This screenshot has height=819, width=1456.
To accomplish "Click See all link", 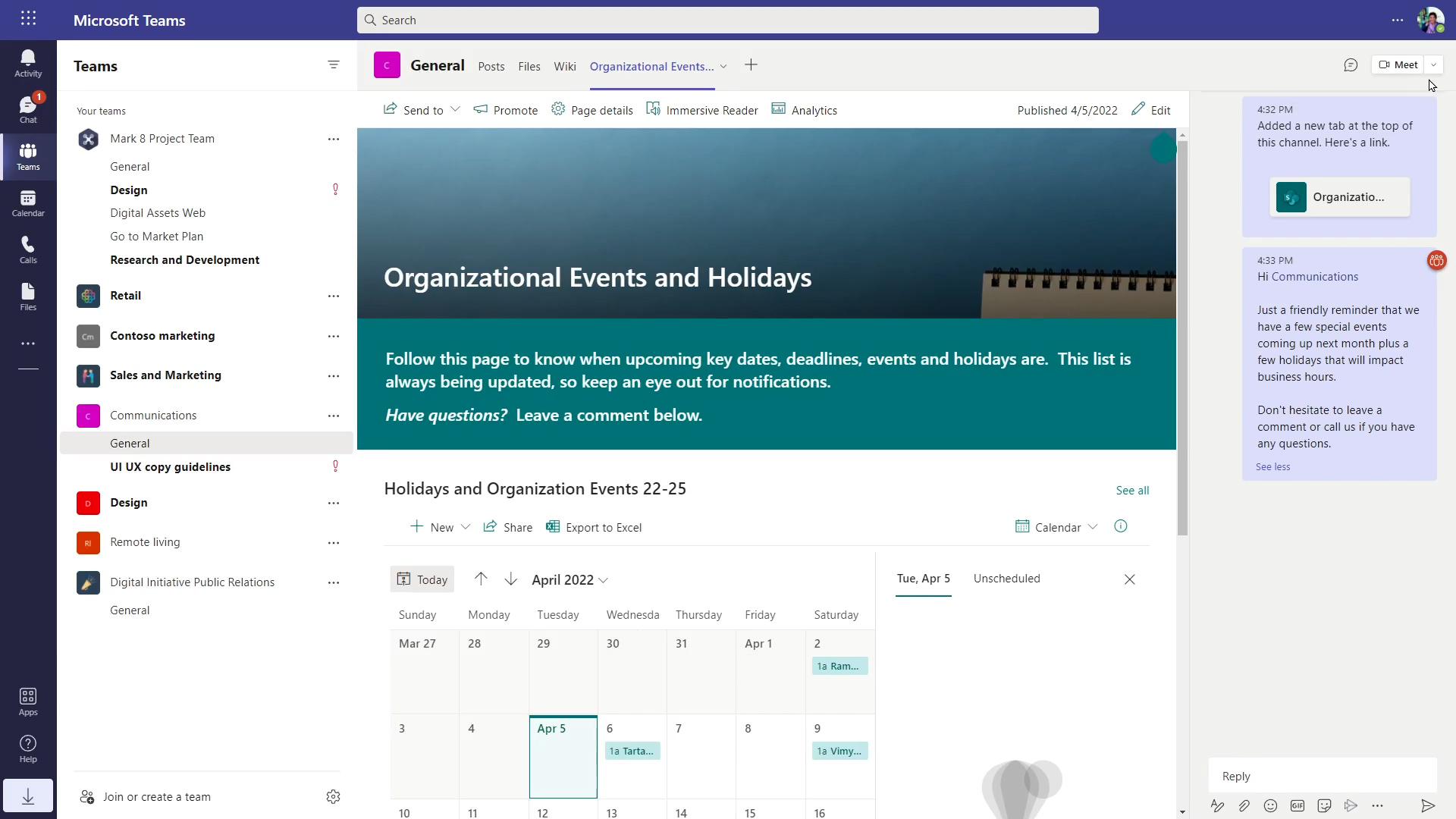I will pyautogui.click(x=1132, y=491).
